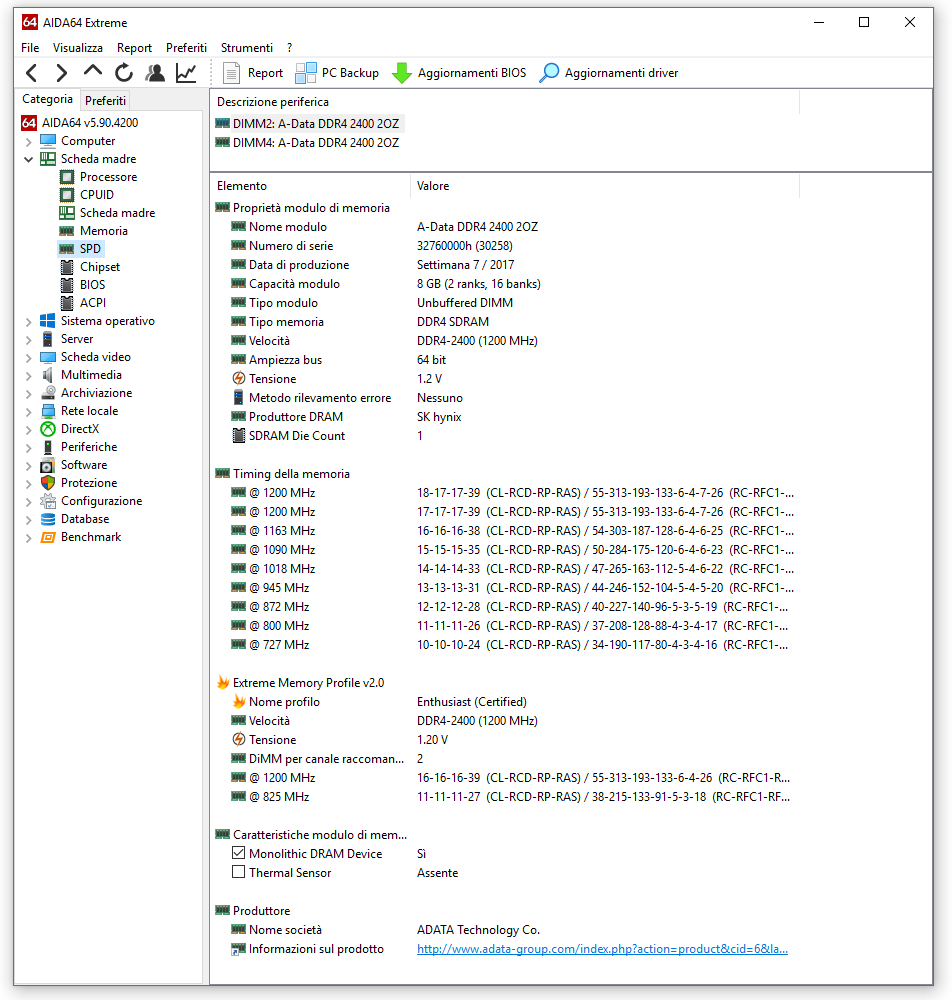Click the Nome profilo flame icon
The image size is (952, 1000).
pos(238,702)
